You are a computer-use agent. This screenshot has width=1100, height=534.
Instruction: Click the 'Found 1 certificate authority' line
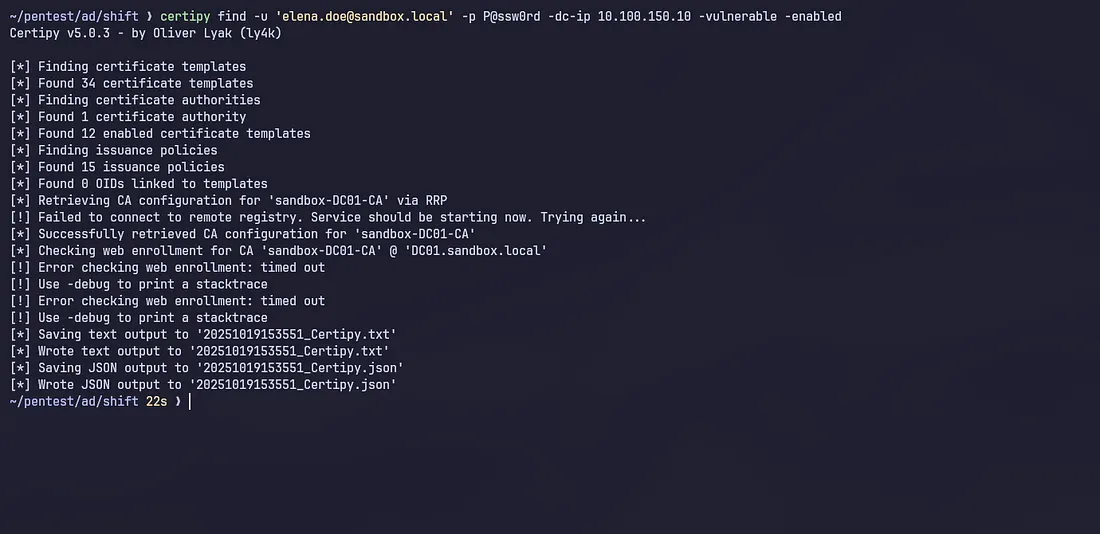point(141,117)
